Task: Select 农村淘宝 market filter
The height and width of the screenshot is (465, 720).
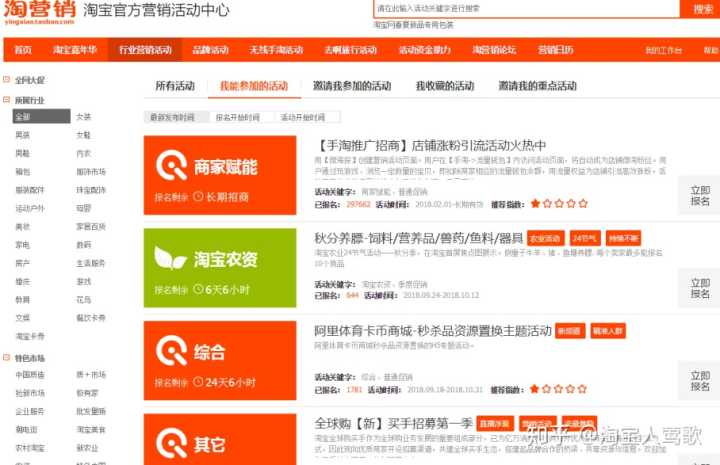Action: point(30,448)
